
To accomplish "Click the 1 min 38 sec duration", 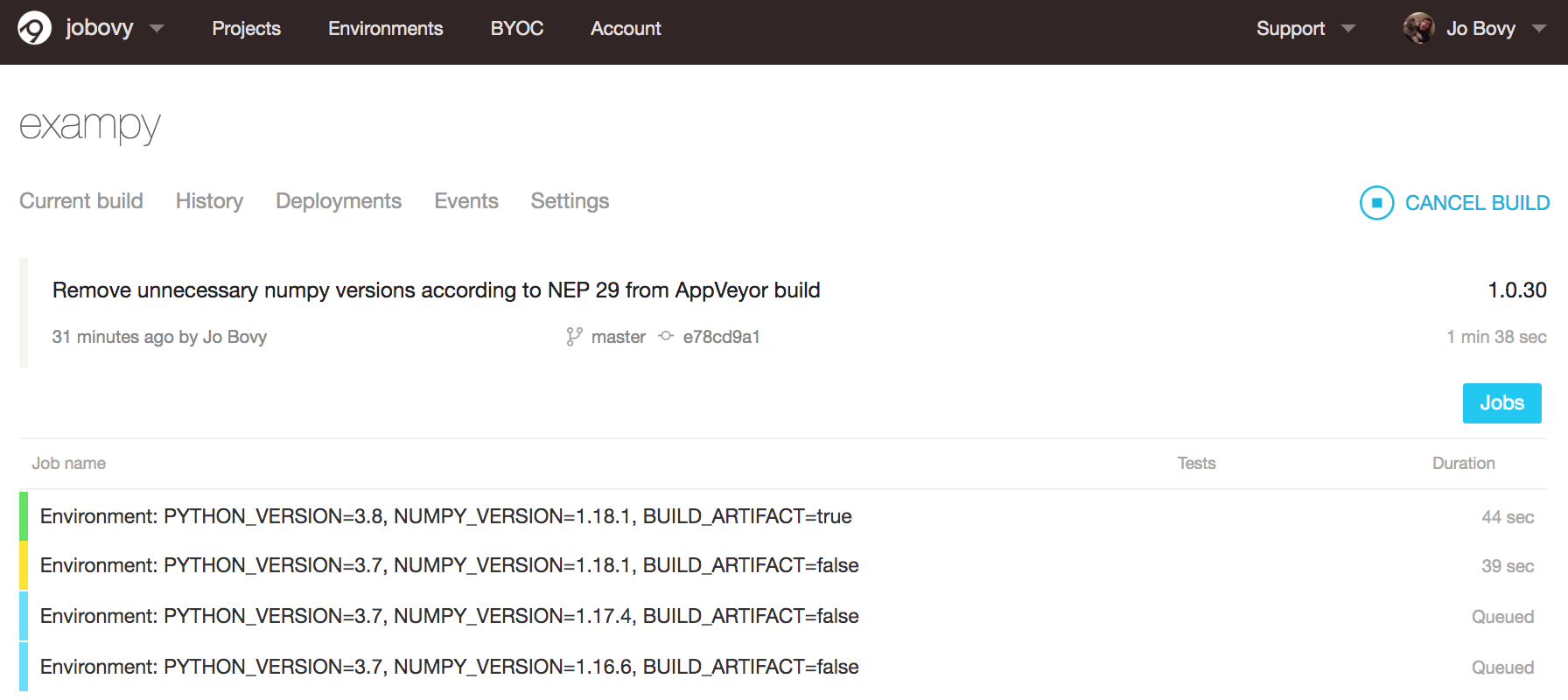I will tap(1496, 337).
